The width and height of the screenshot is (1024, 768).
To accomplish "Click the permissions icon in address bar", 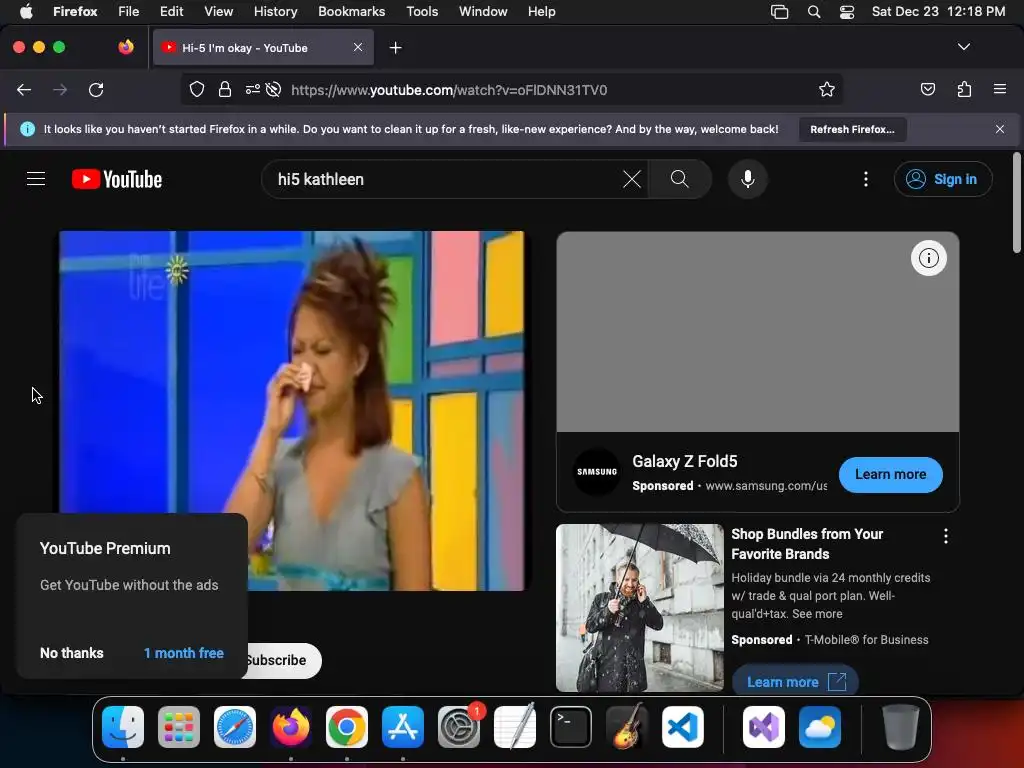I will pyautogui.click(x=252, y=89).
